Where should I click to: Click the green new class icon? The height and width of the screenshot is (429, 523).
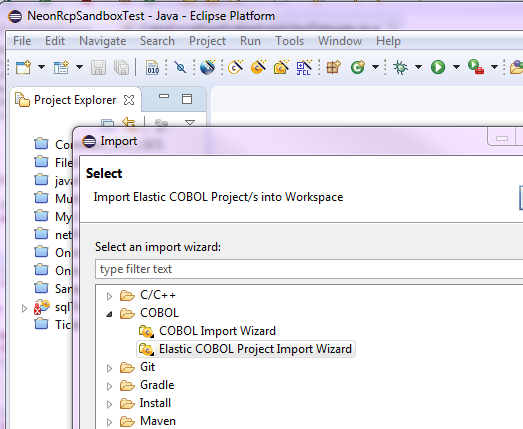358,67
